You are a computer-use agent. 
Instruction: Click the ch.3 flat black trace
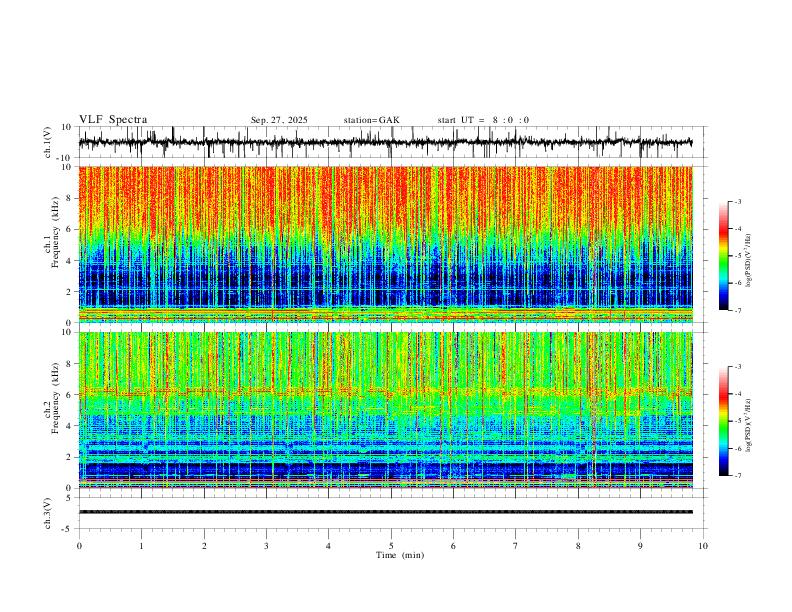pos(385,512)
